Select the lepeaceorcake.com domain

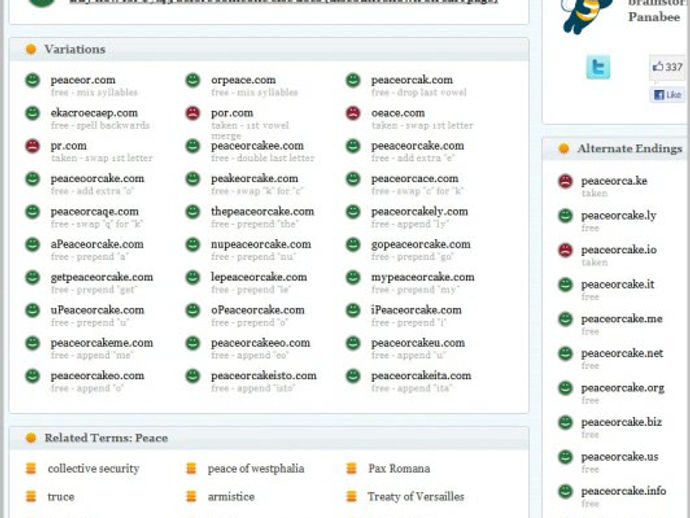[x=259, y=277]
